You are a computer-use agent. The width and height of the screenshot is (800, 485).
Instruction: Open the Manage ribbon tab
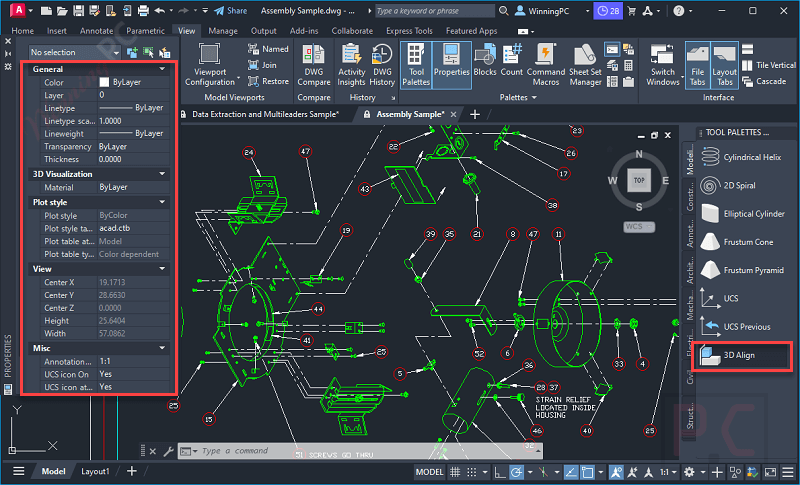pyautogui.click(x=223, y=31)
